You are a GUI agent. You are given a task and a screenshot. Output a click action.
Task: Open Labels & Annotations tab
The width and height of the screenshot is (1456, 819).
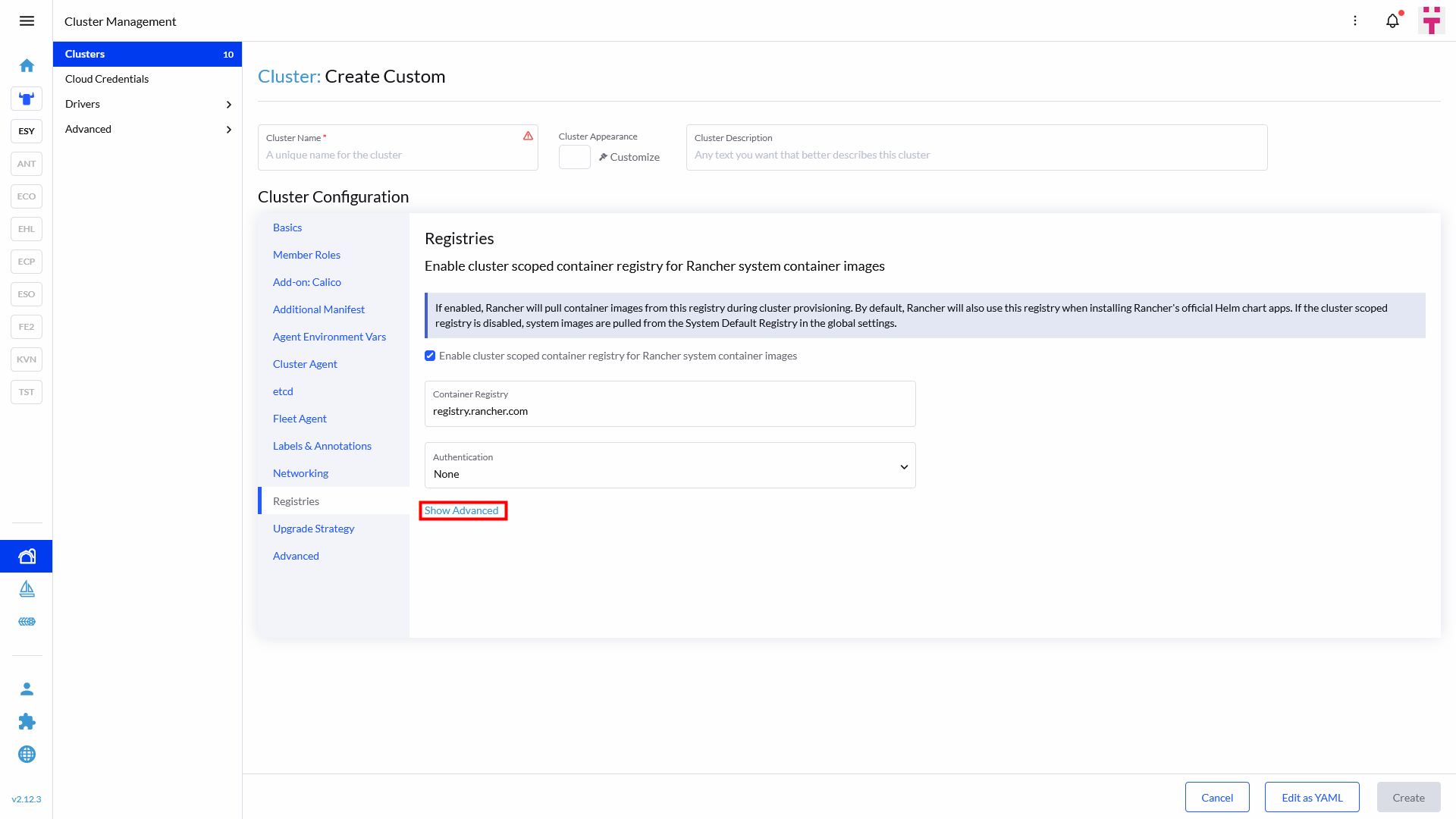click(322, 446)
